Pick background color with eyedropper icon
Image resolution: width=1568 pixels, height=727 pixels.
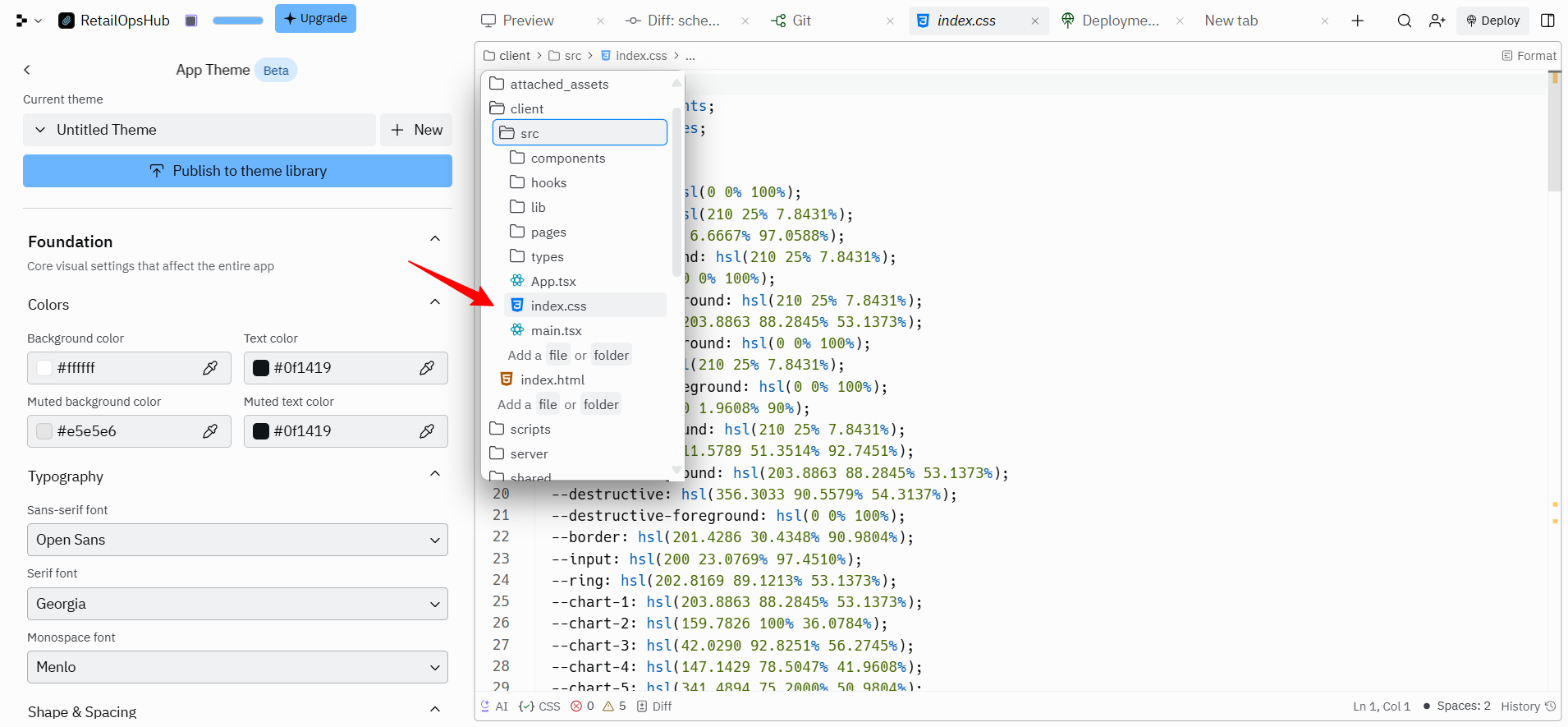coord(210,368)
